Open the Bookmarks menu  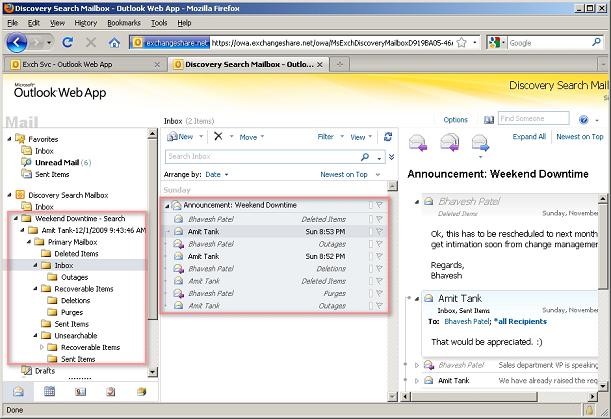tap(124, 22)
